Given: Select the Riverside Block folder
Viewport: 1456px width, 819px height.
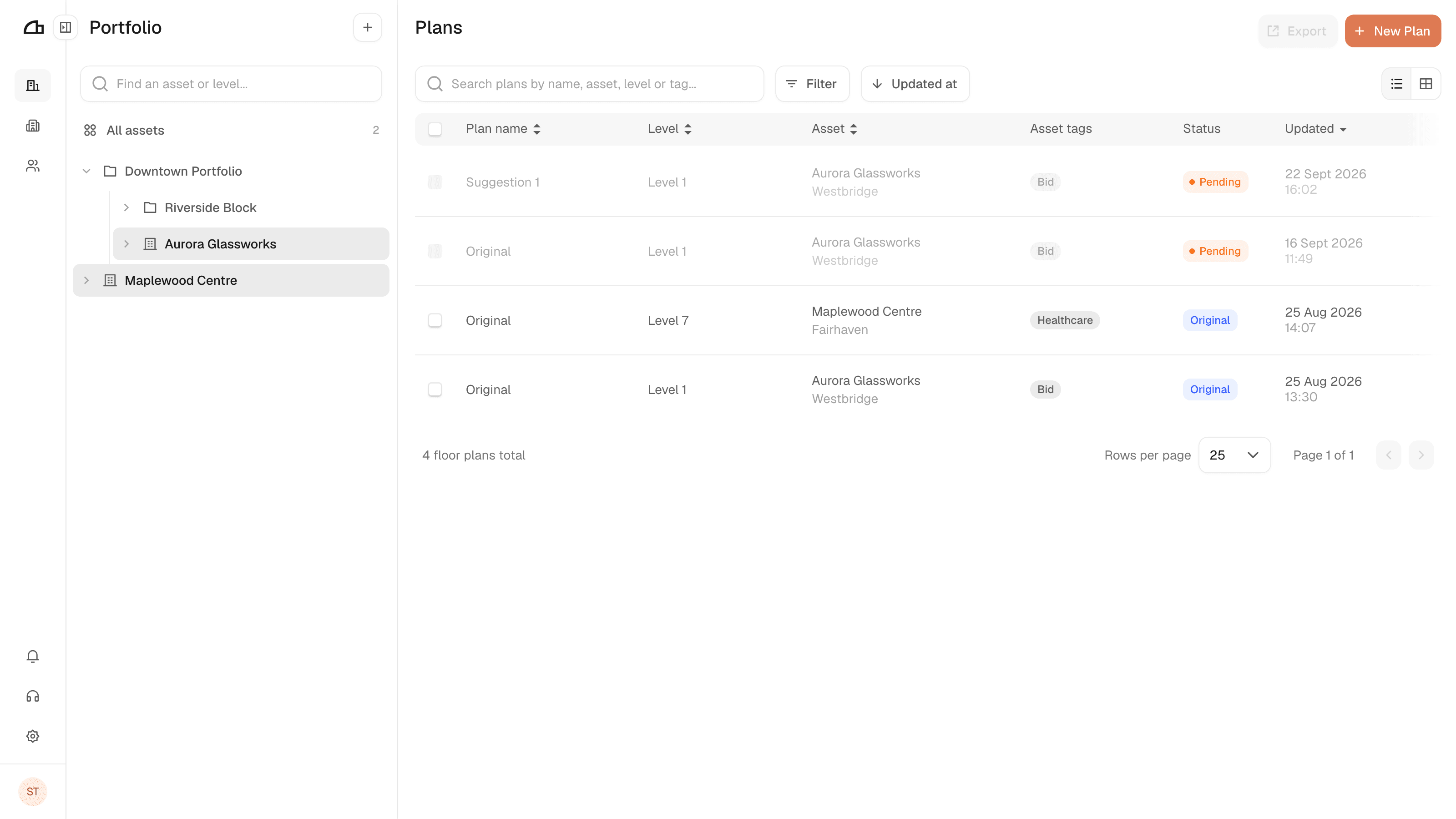Looking at the screenshot, I should click(x=251, y=207).
